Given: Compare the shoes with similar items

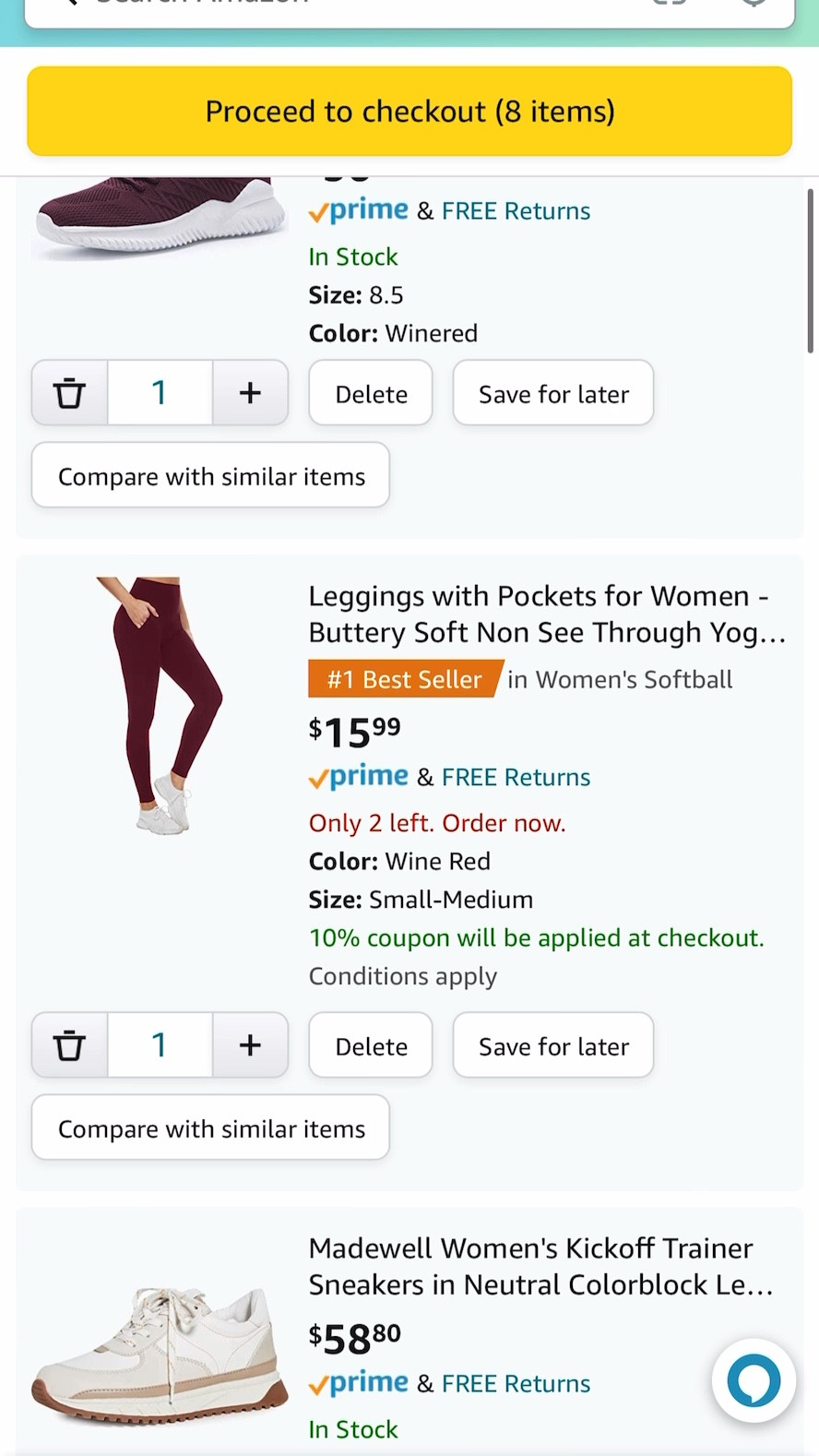Looking at the screenshot, I should (x=210, y=475).
